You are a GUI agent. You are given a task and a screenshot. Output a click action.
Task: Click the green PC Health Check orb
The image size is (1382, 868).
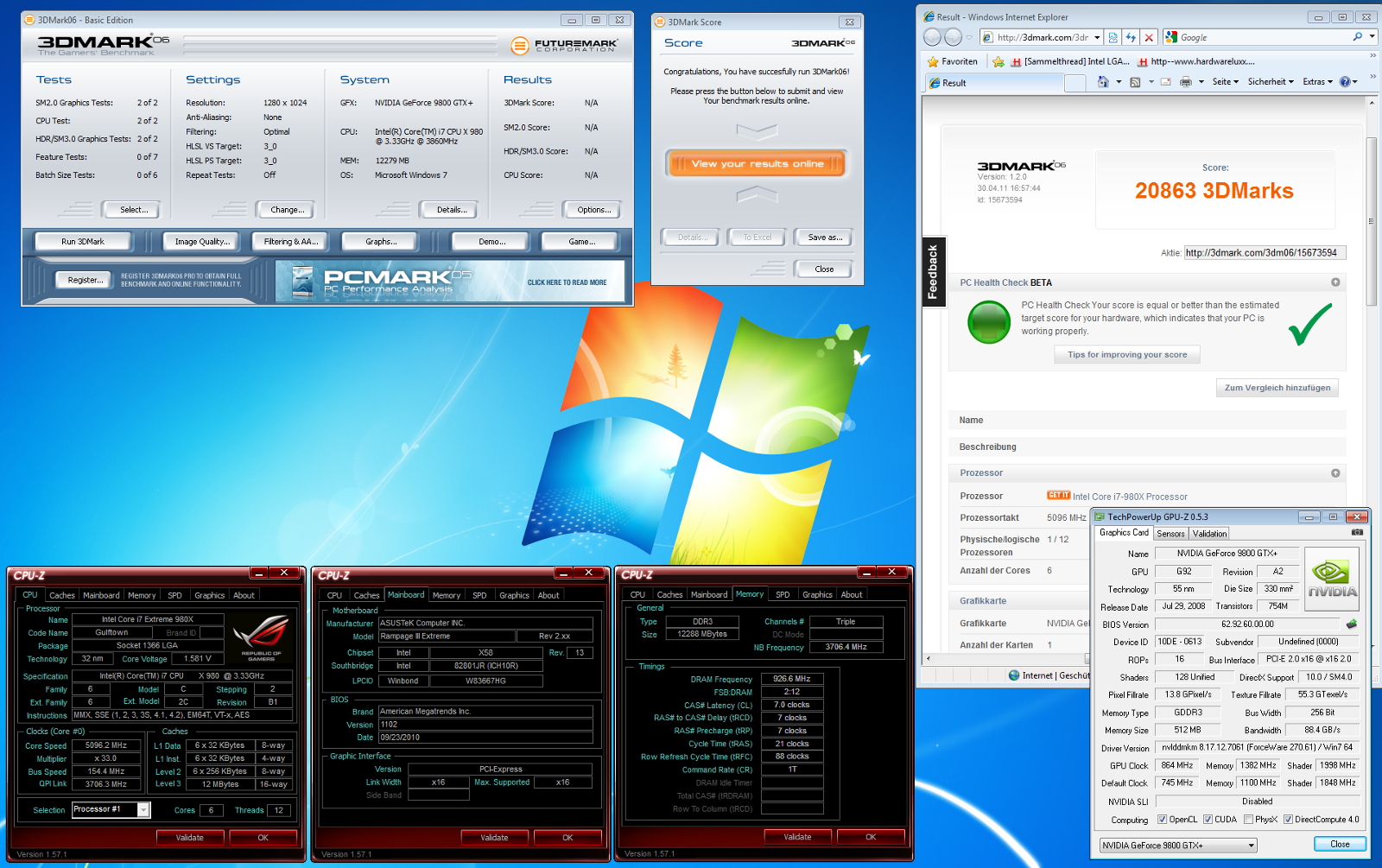point(989,322)
